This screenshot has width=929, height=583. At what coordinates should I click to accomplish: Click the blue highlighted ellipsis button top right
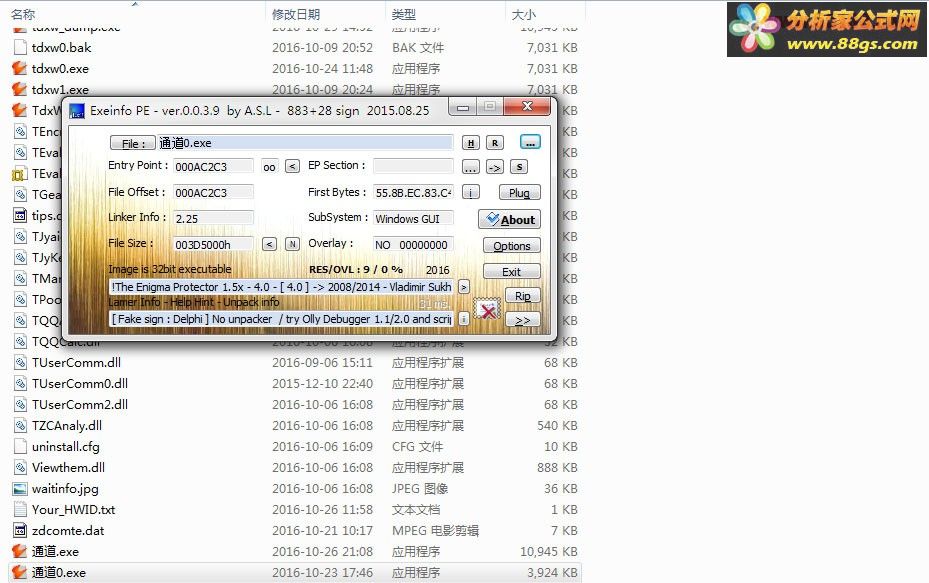pos(530,143)
